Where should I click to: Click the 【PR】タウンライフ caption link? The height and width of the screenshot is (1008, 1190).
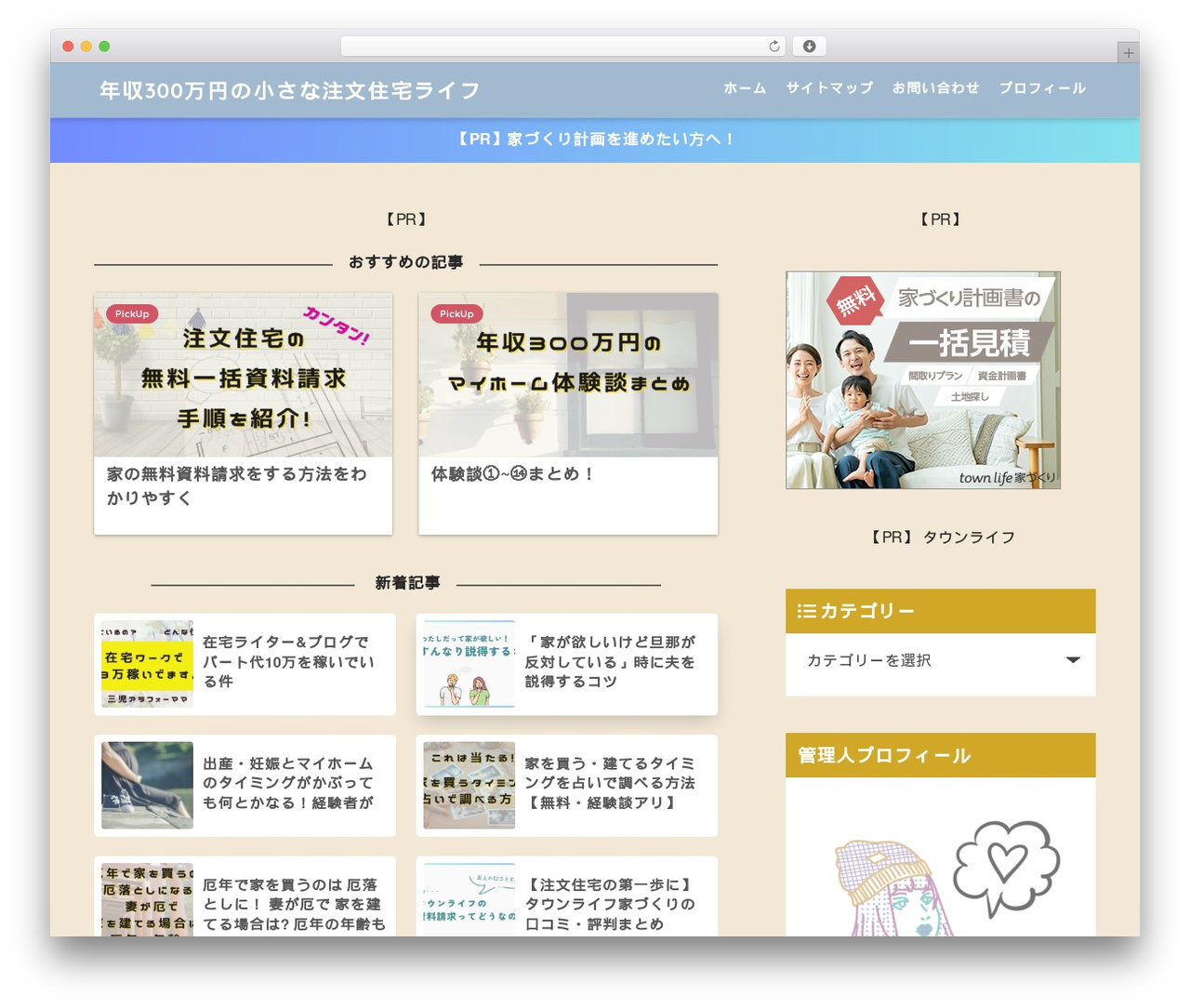[x=941, y=537]
